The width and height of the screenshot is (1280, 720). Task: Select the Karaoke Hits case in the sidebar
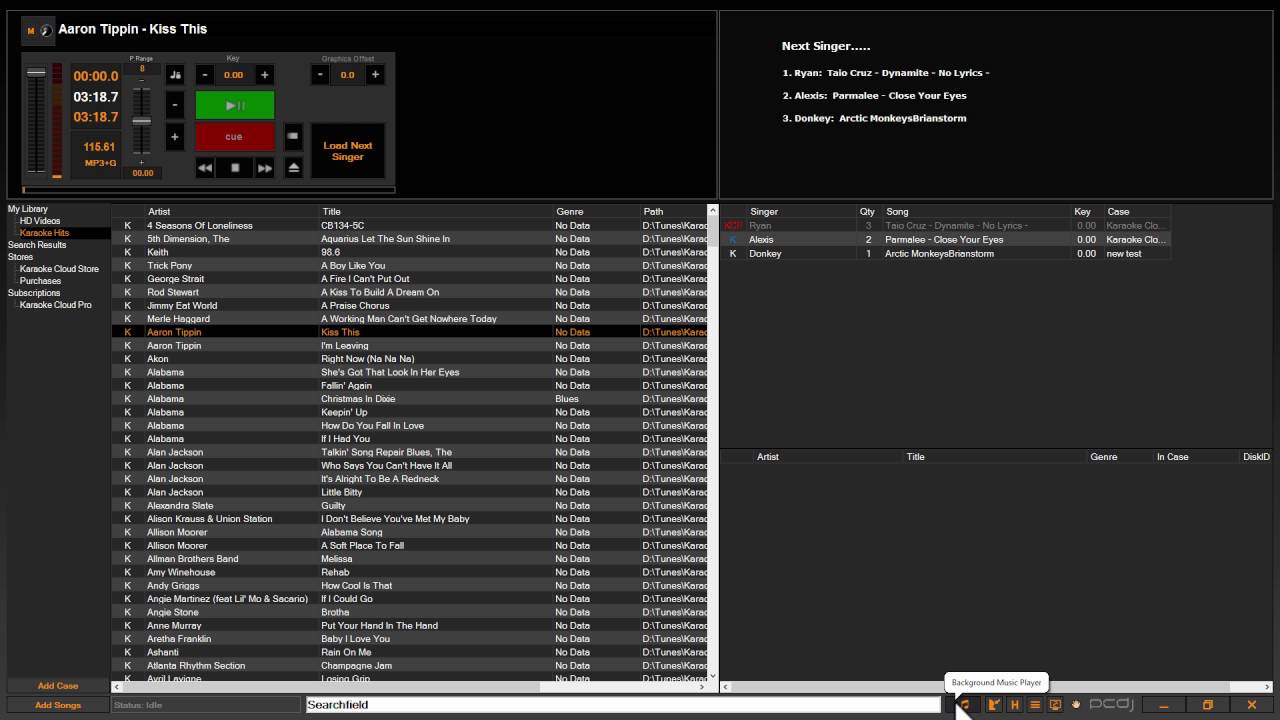(45, 233)
